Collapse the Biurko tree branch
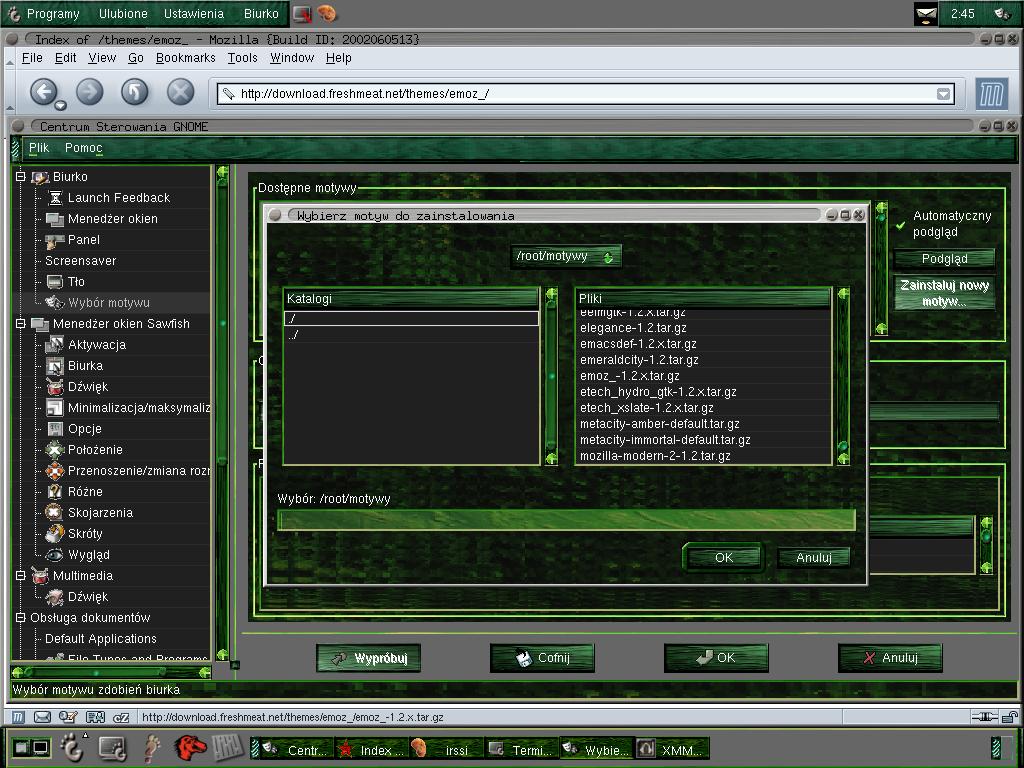This screenshot has height=768, width=1024. (20, 176)
